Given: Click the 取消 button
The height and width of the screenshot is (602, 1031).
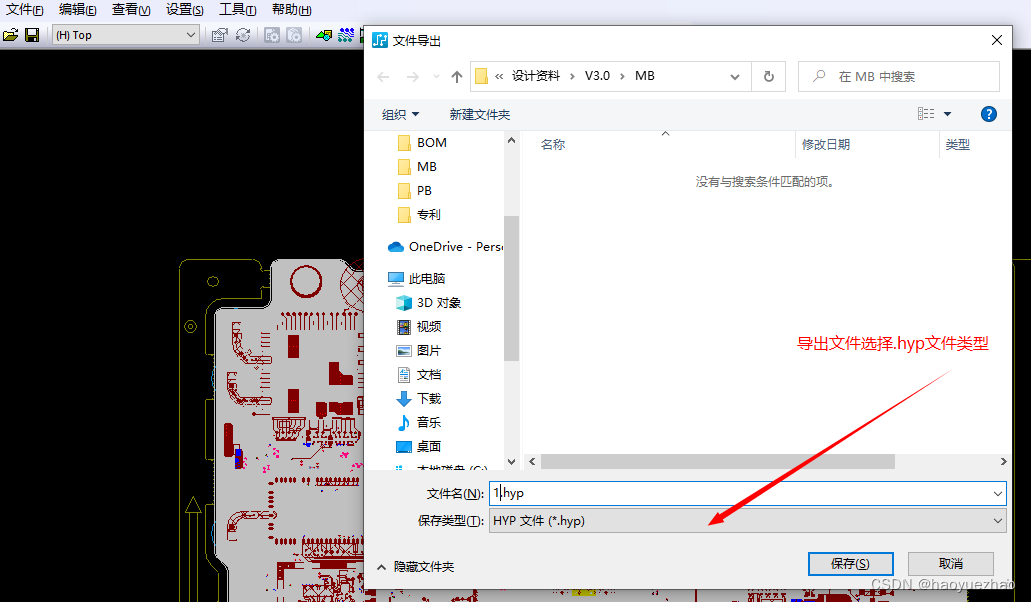Looking at the screenshot, I should click(951, 564).
